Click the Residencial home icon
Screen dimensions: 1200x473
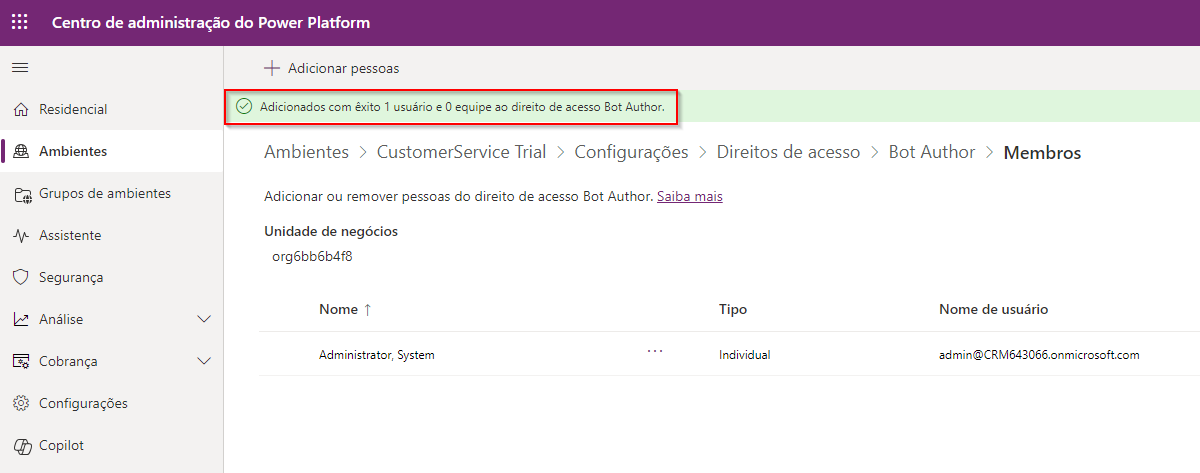[x=21, y=109]
